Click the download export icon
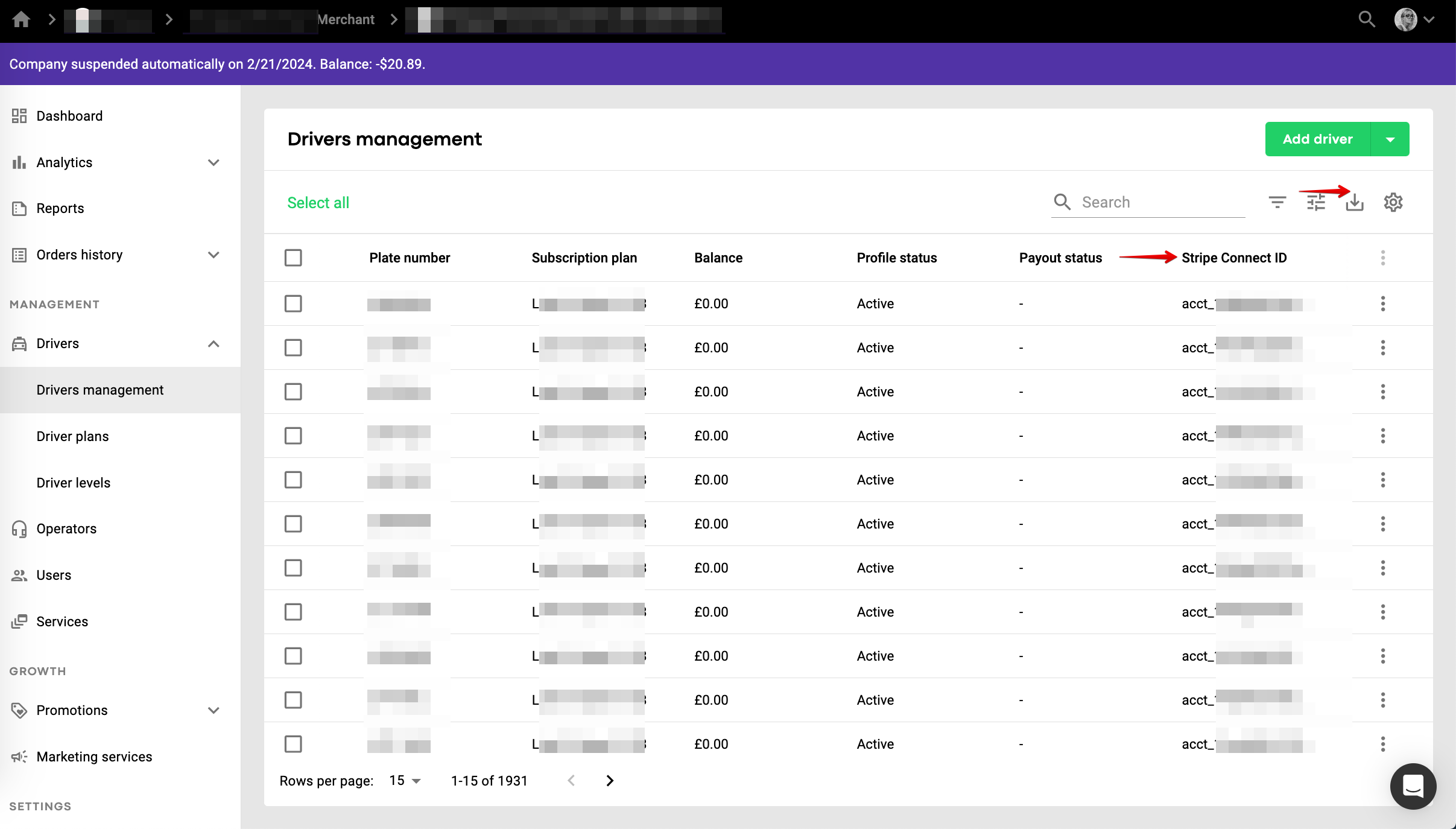1456x829 pixels. 1354,202
